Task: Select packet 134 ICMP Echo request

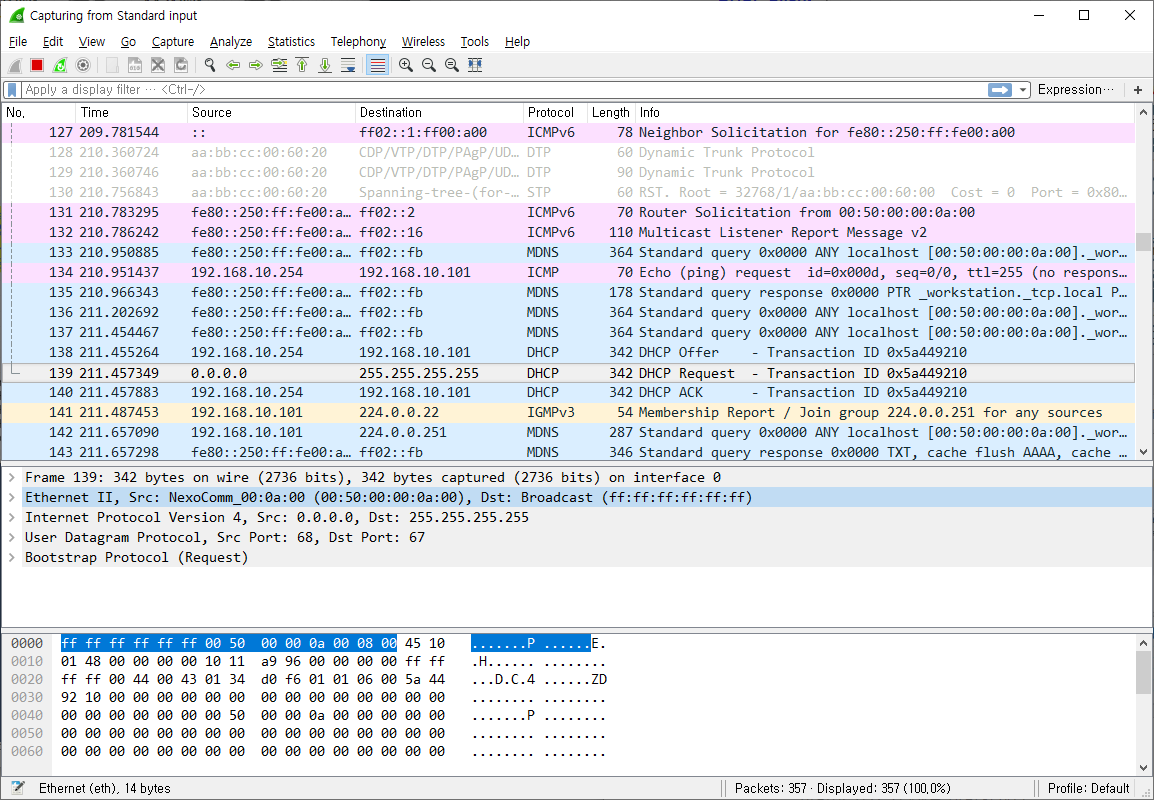Action: coord(568,272)
